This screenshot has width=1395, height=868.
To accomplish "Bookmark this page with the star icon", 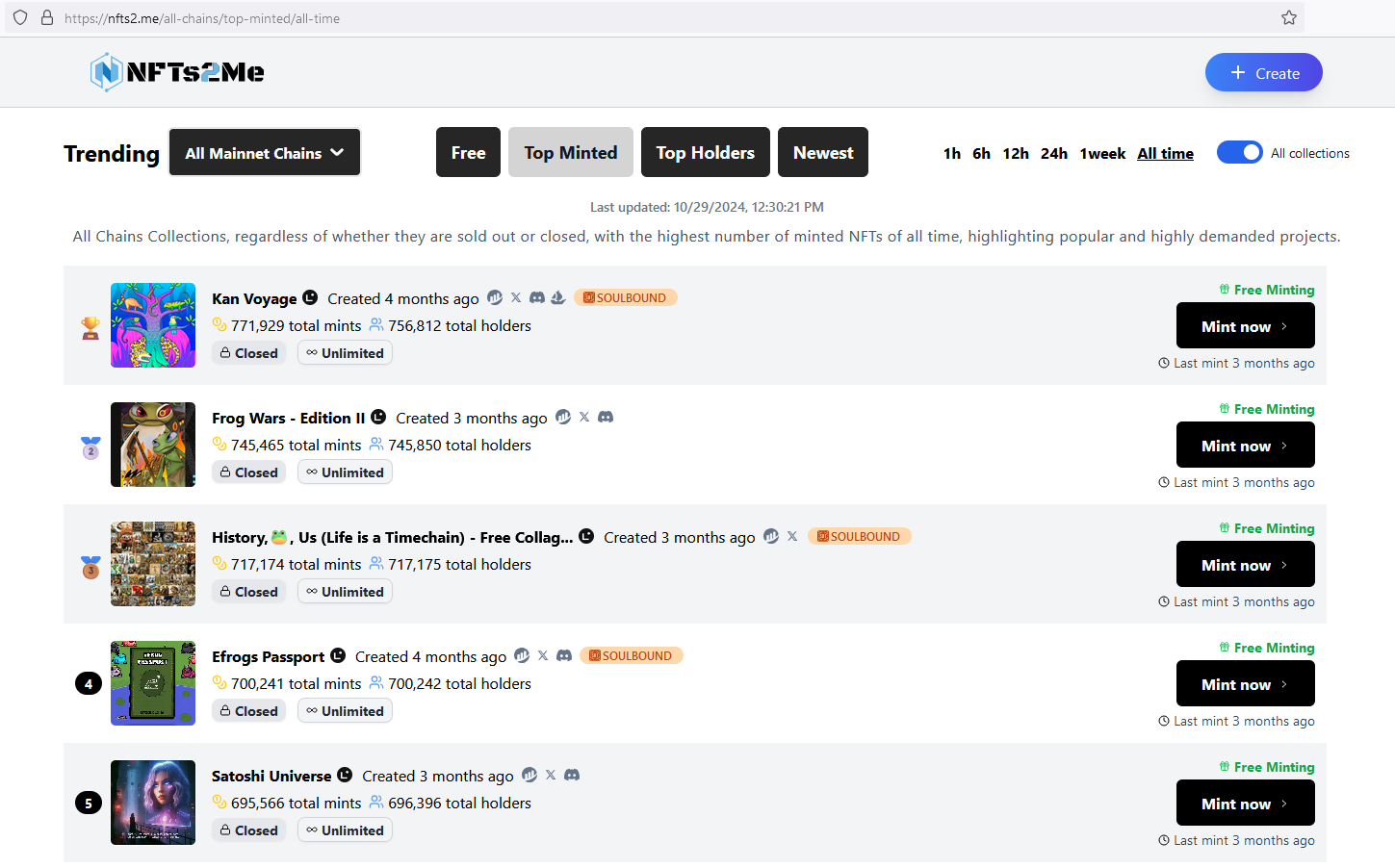I will [1289, 17].
